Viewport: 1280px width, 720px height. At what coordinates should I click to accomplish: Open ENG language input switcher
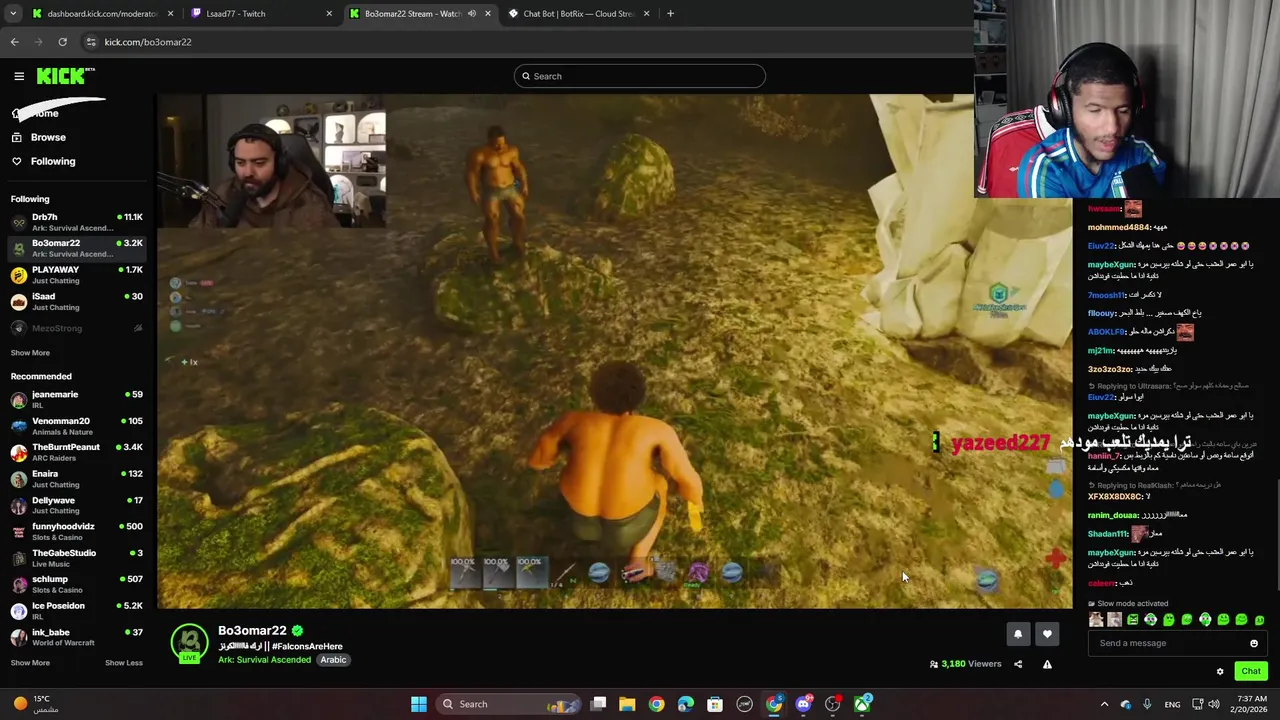click(1172, 704)
